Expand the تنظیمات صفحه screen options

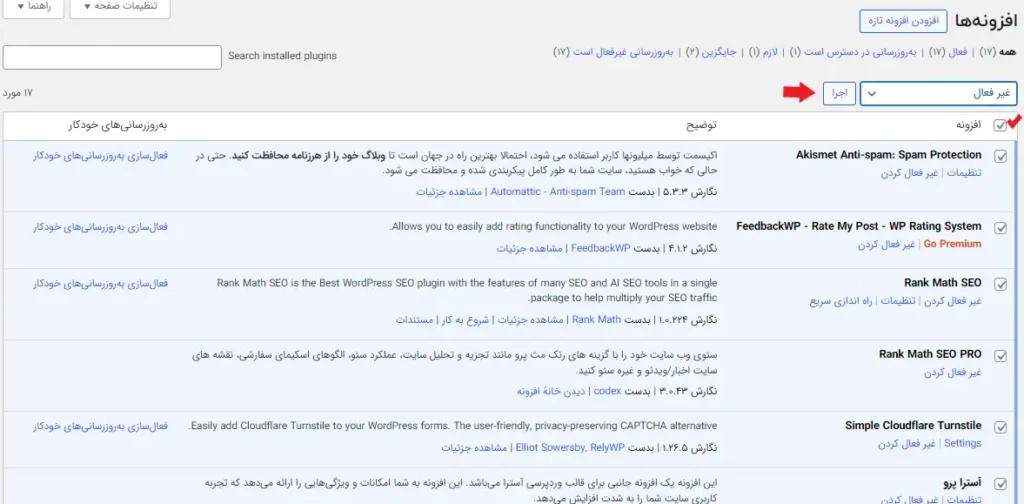point(120,7)
